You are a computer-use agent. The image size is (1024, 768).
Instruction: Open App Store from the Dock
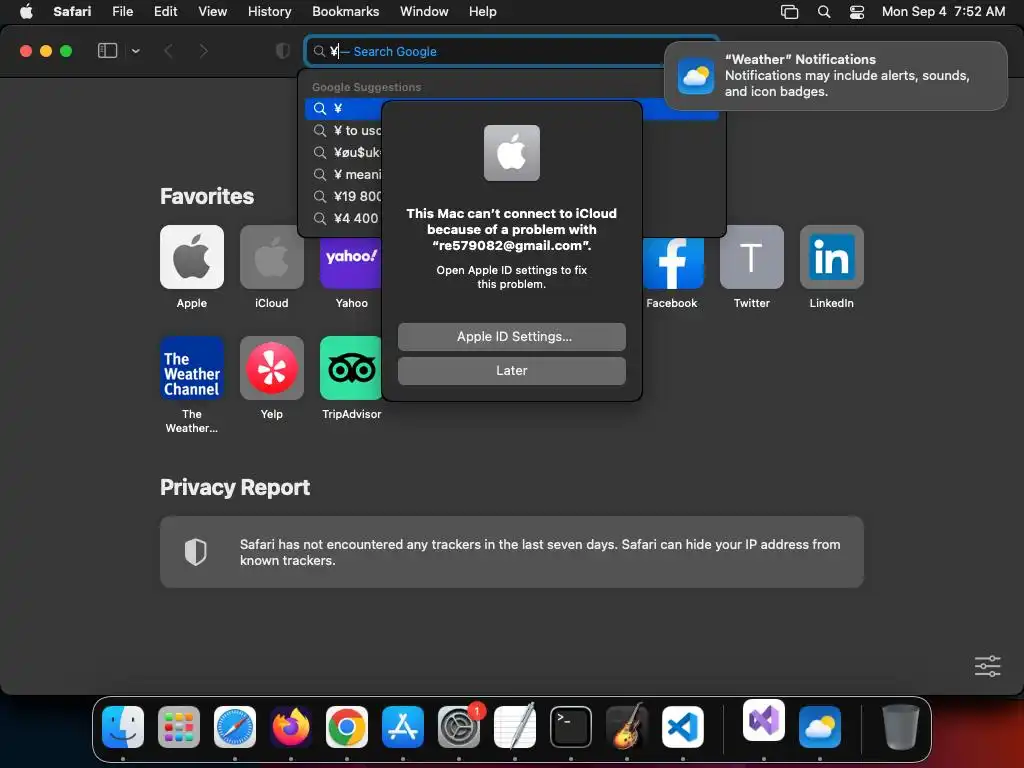403,727
